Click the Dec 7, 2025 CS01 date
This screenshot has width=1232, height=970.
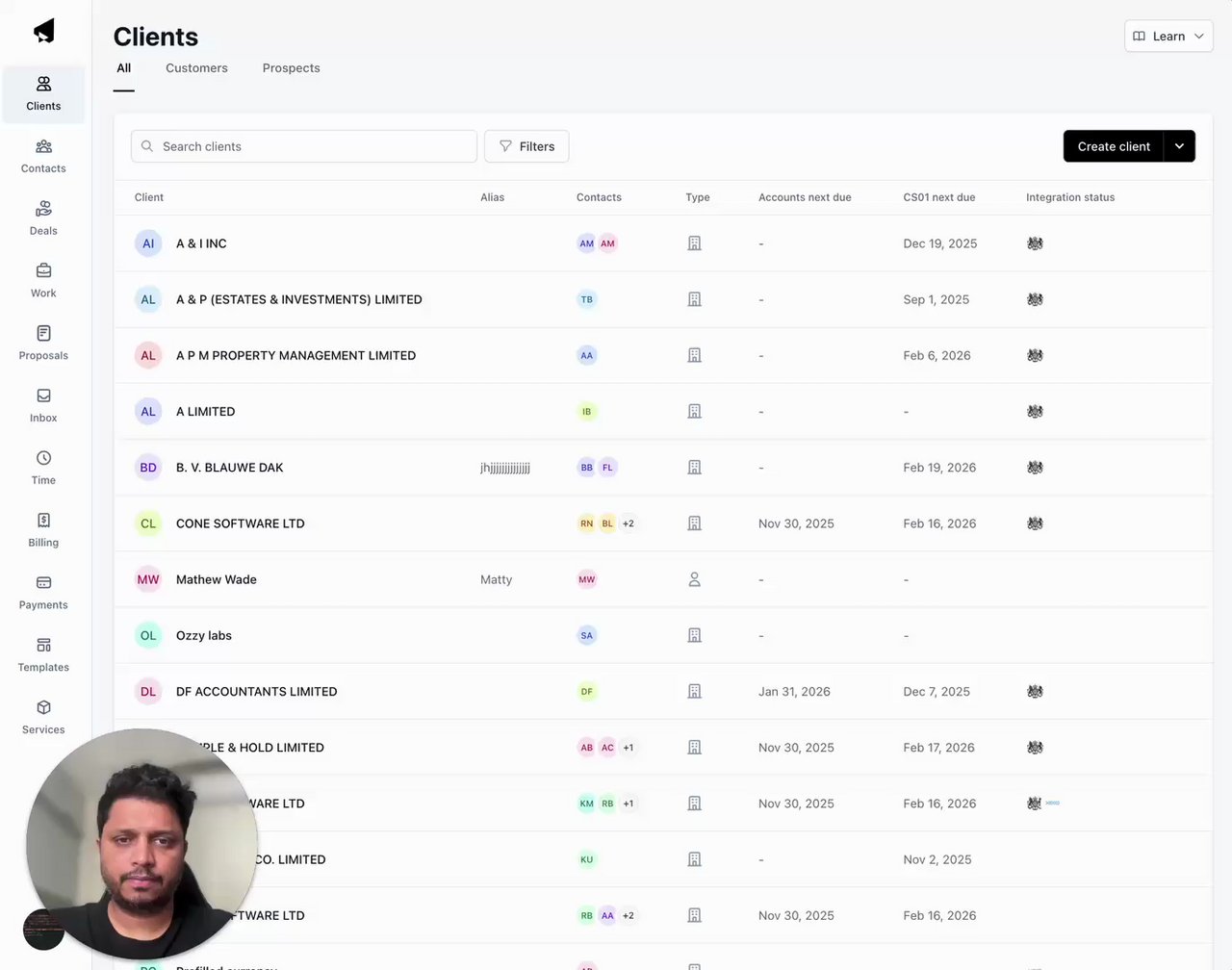point(937,691)
